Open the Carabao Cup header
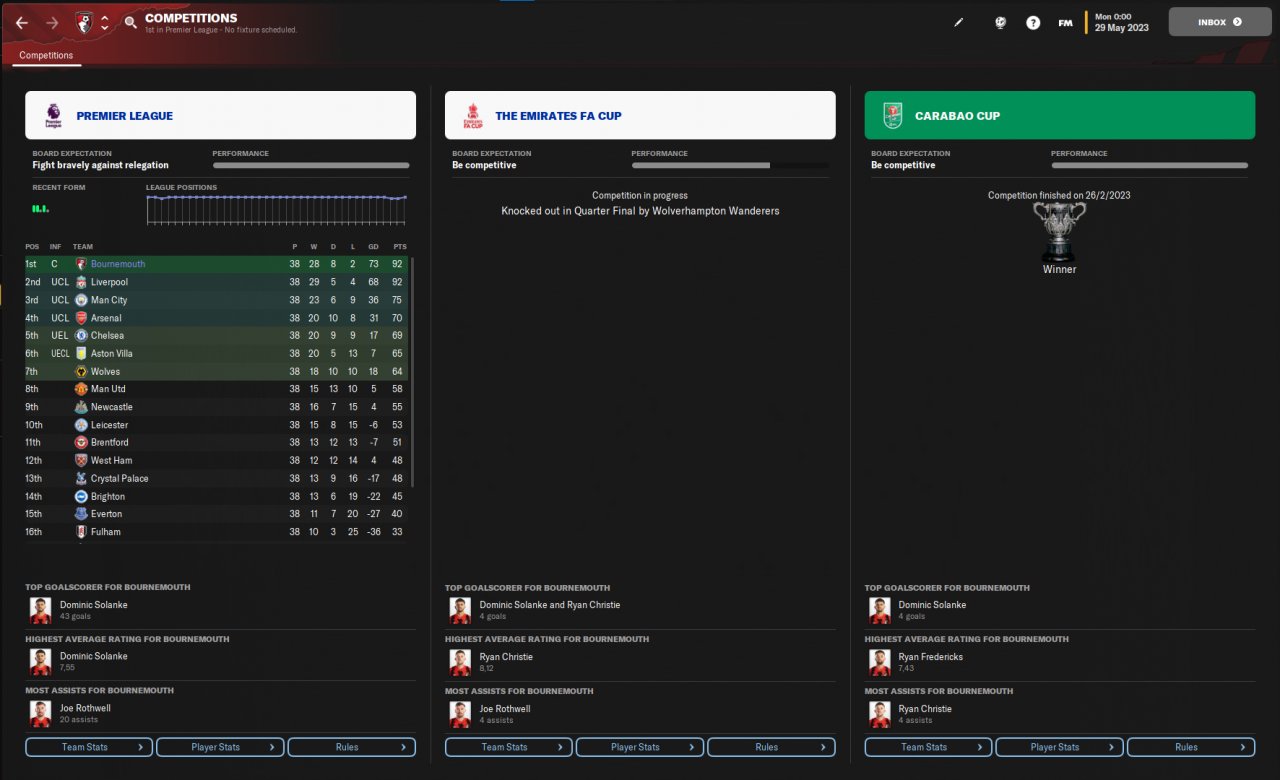The width and height of the screenshot is (1280, 780). [x=1060, y=115]
